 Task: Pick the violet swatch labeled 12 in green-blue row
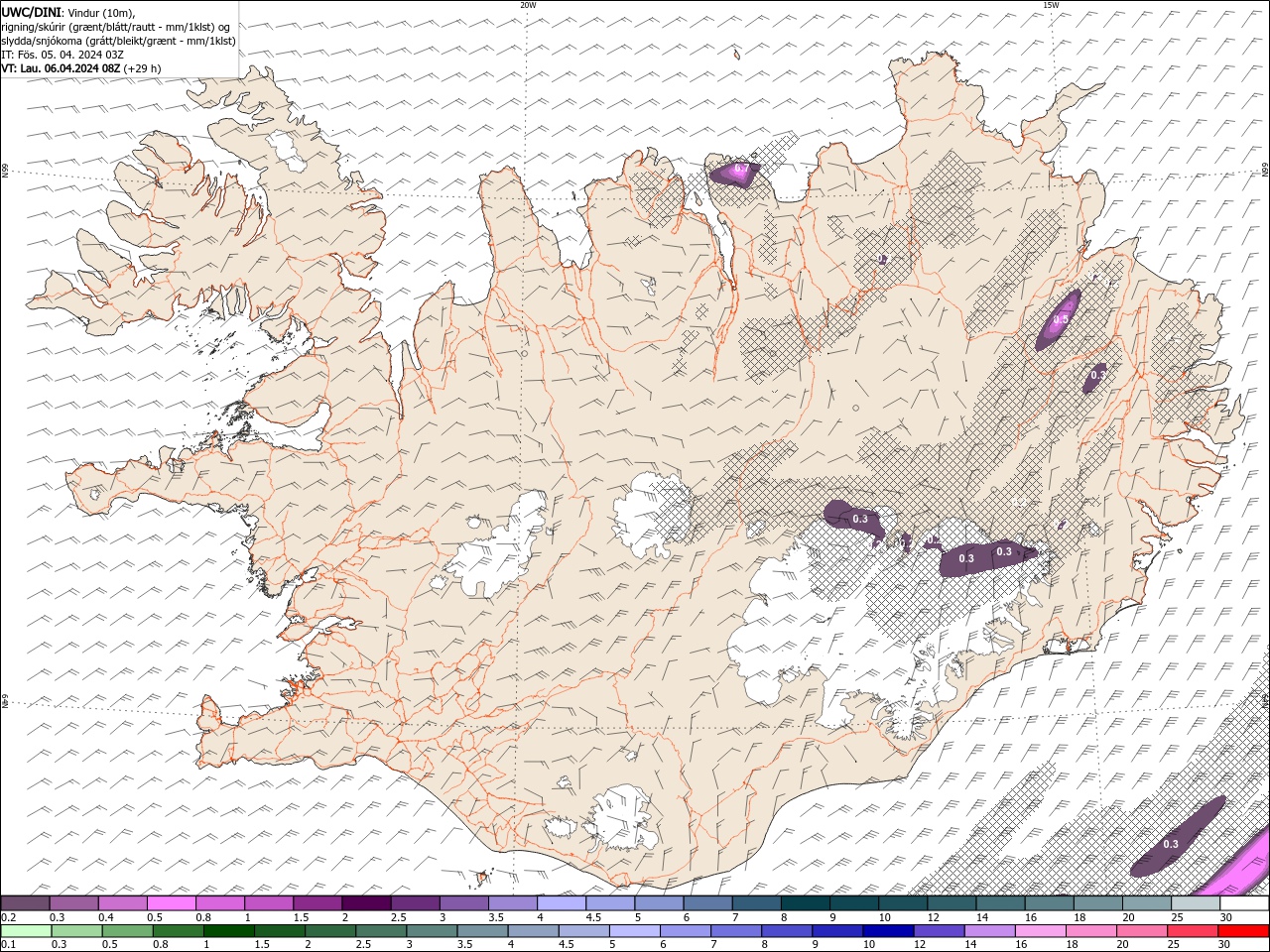click(939, 931)
